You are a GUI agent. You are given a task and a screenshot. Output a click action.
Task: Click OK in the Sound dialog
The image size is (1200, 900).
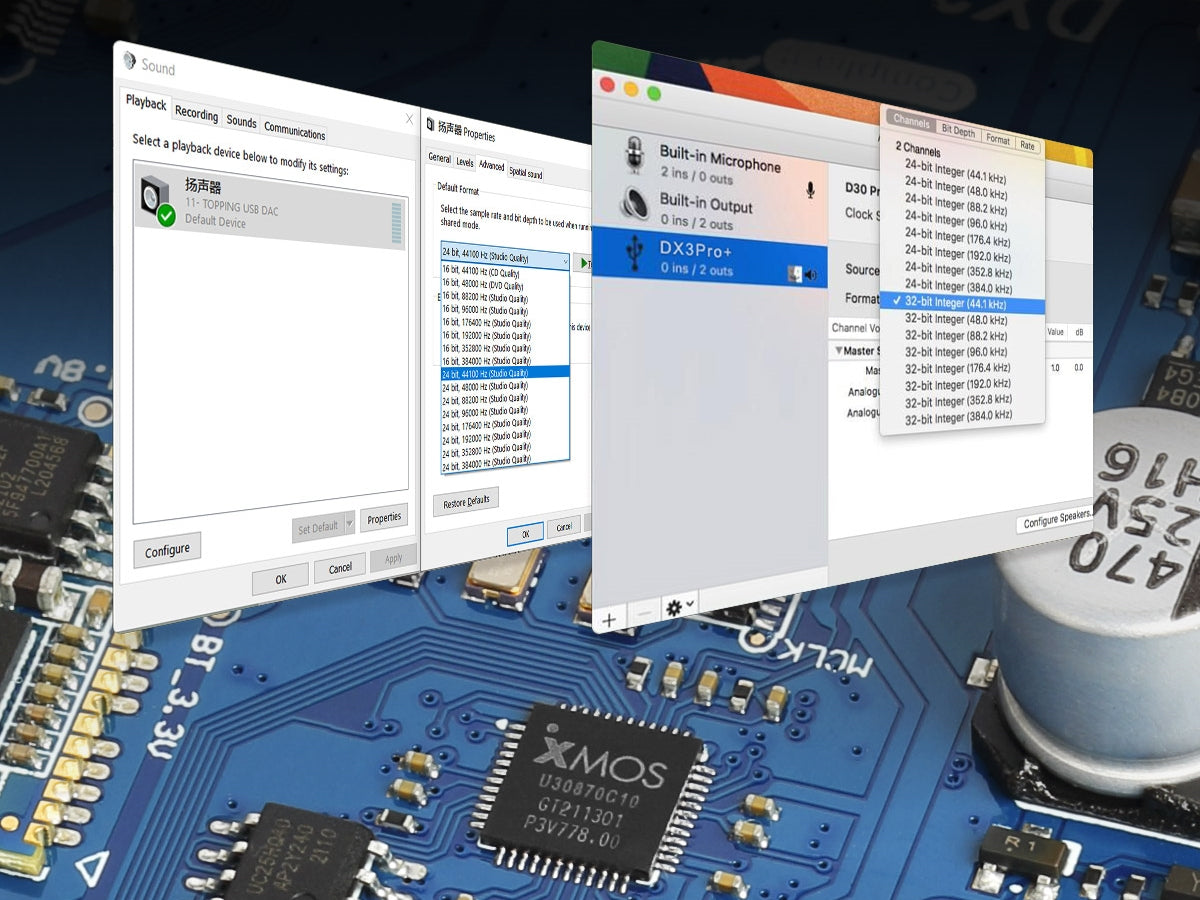[280, 577]
